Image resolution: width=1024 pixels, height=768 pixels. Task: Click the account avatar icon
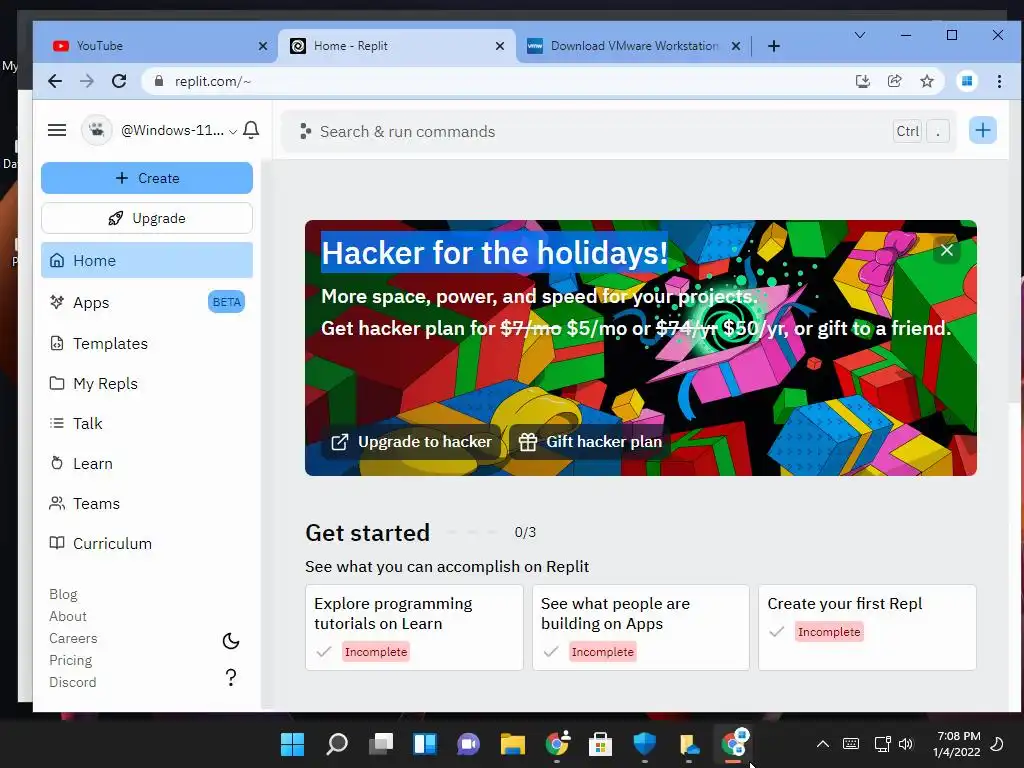tap(97, 130)
